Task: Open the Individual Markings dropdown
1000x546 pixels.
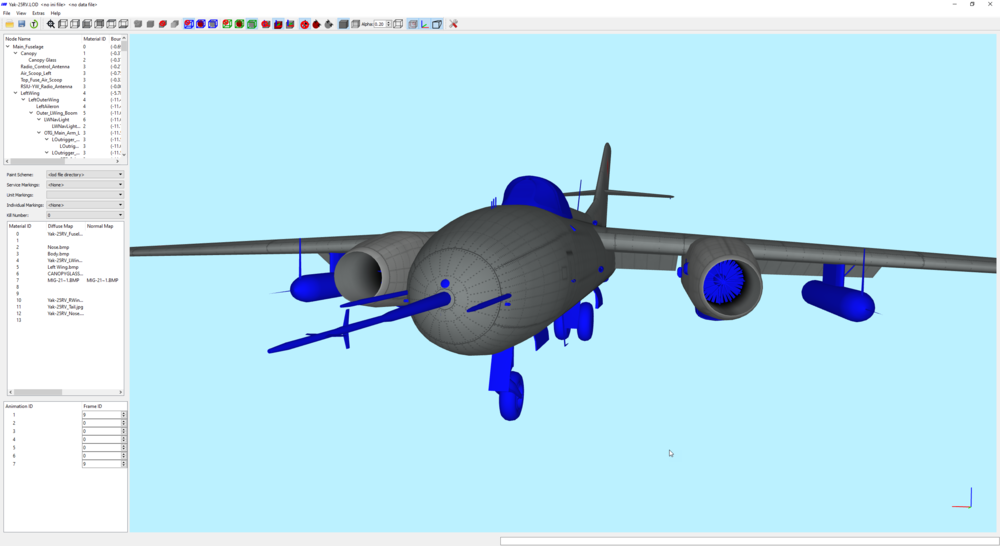Action: pos(85,205)
